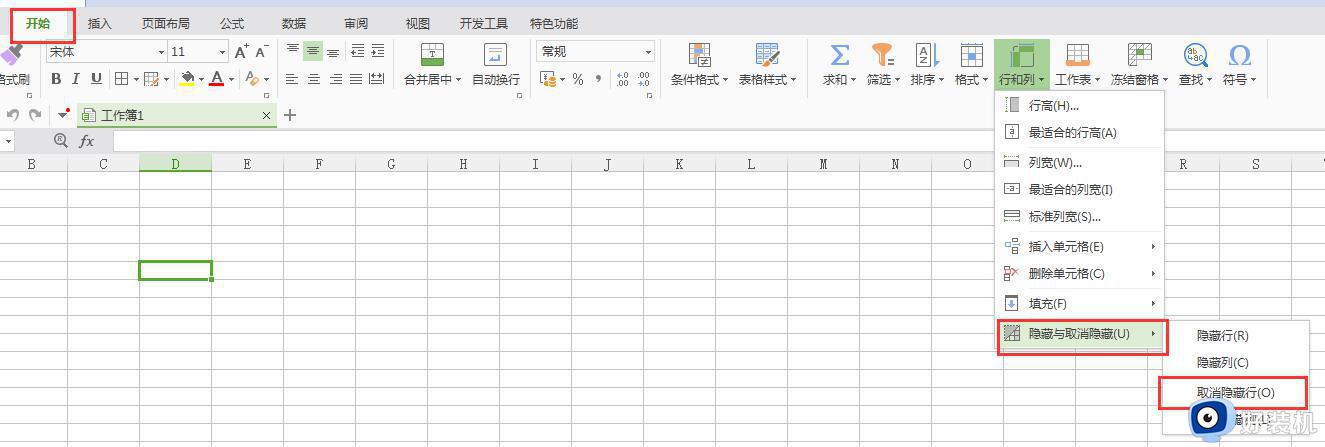Expand the Find (查找) dropdown
1325x447 pixels.
point(1210,80)
